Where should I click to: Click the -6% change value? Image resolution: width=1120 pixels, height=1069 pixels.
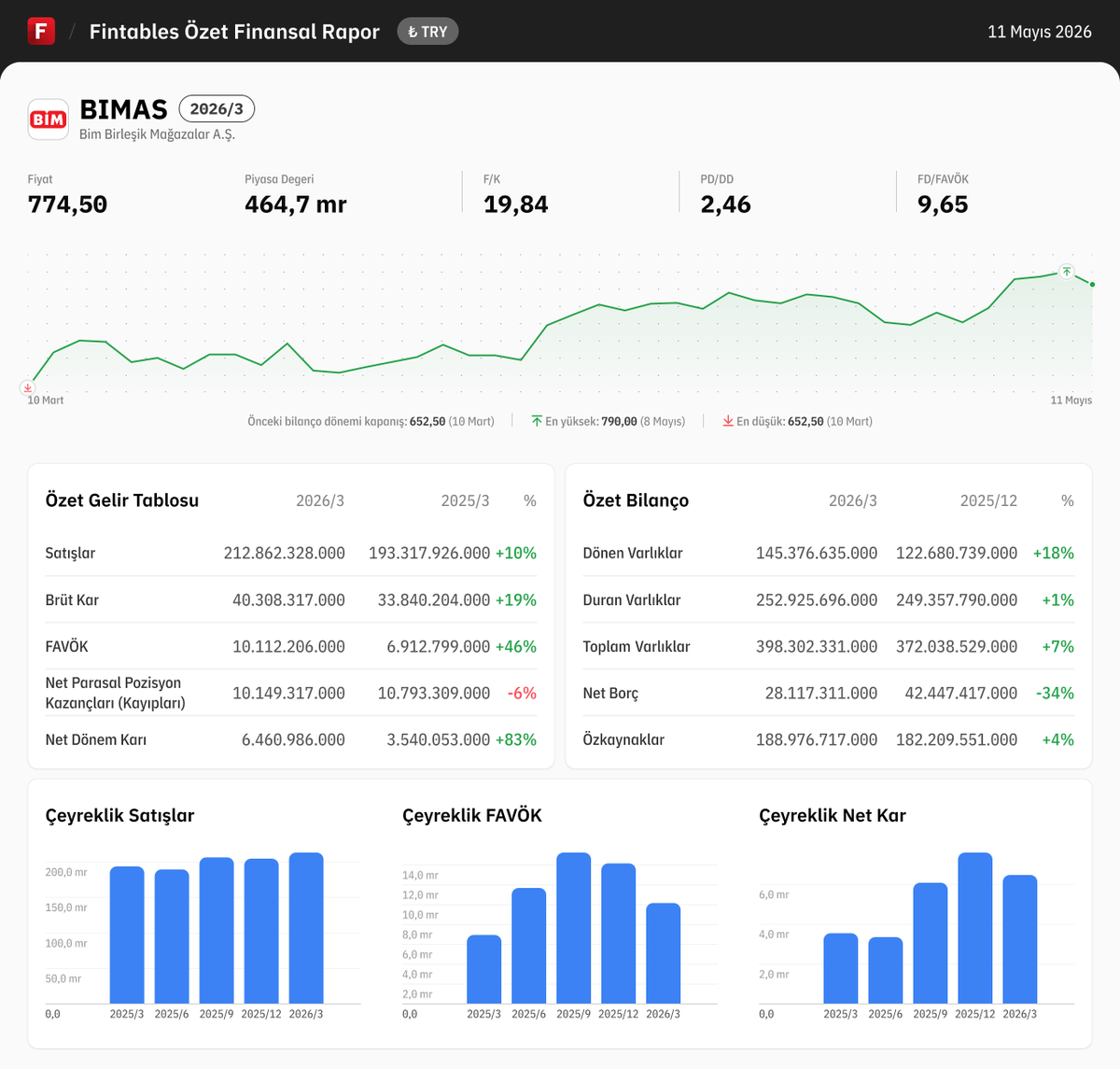(522, 693)
